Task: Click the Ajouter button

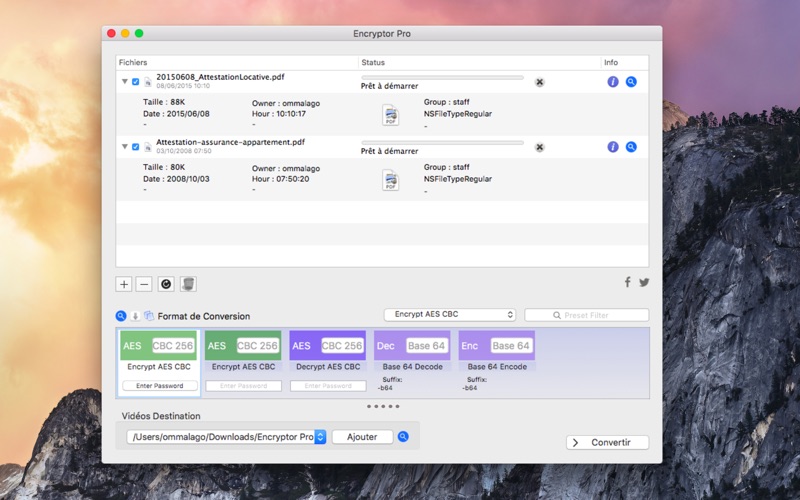Action: 362,437
